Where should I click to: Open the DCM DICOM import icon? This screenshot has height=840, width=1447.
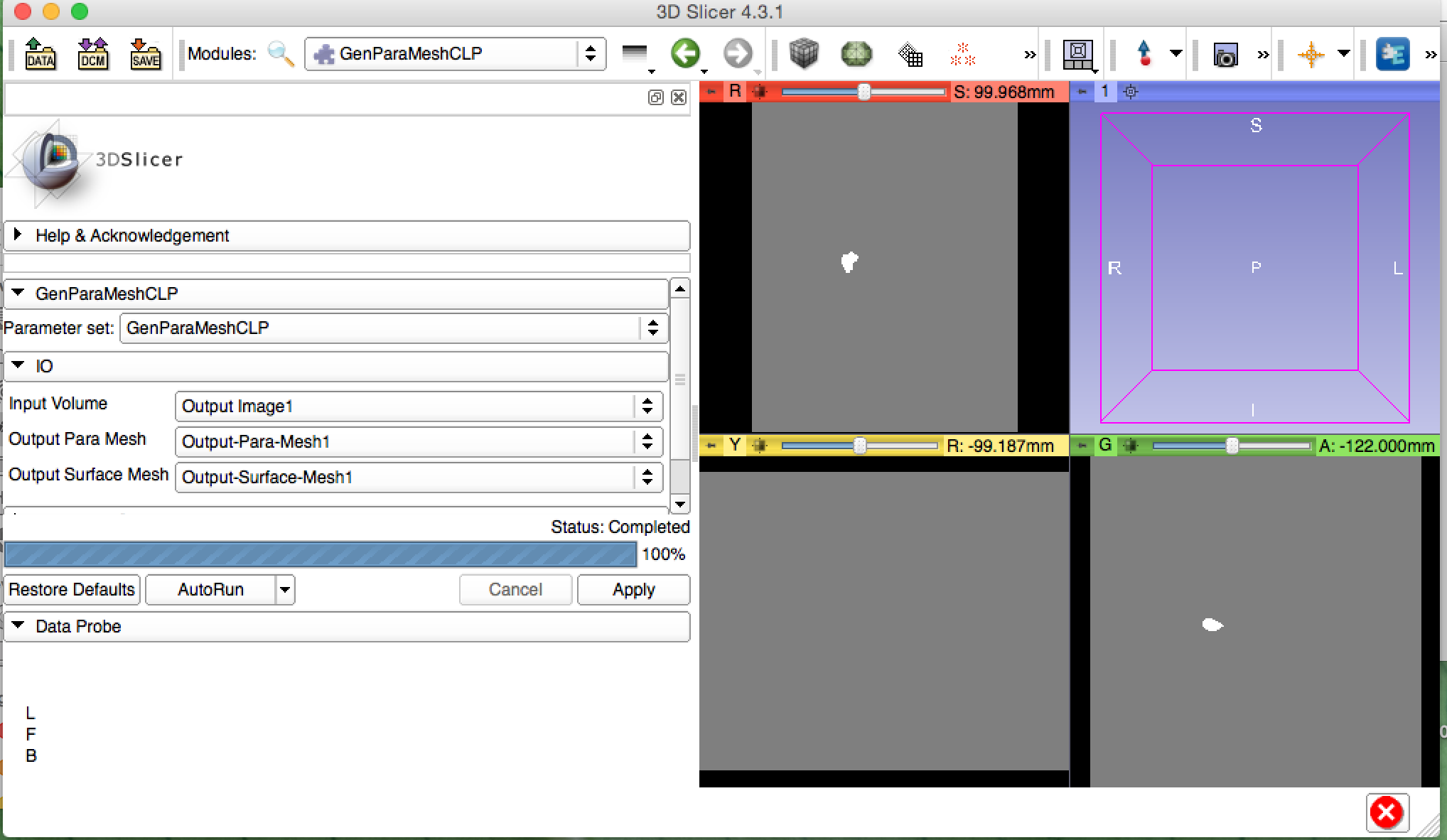pyautogui.click(x=93, y=54)
